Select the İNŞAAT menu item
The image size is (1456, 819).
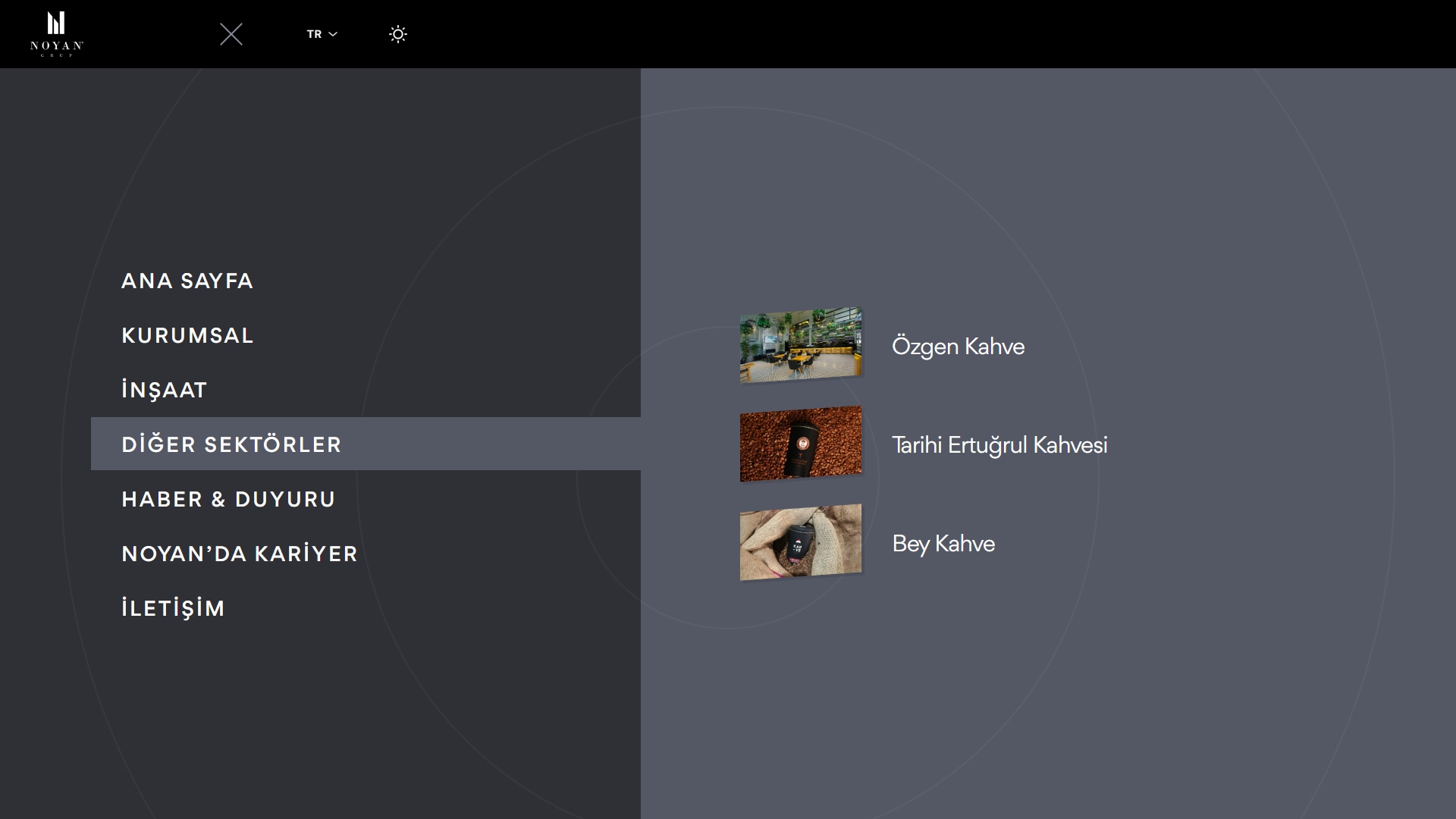coord(164,390)
